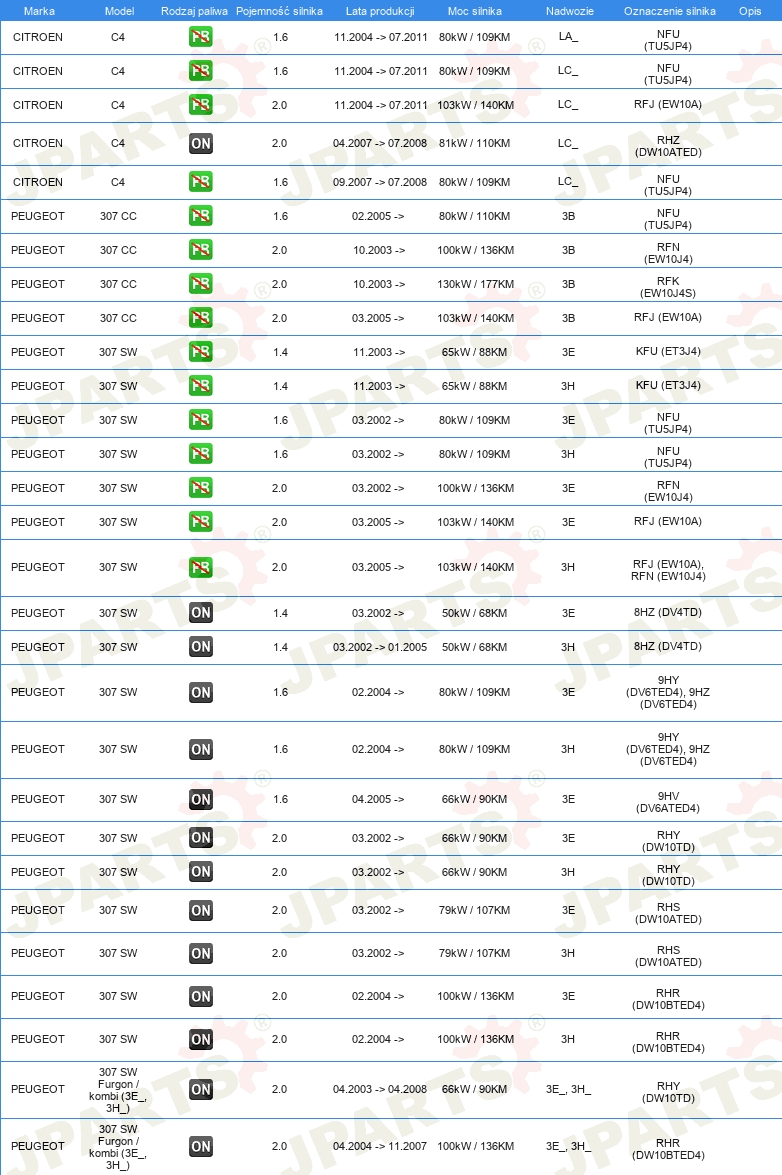Select the 02.2005 -> production date cell

point(378,216)
